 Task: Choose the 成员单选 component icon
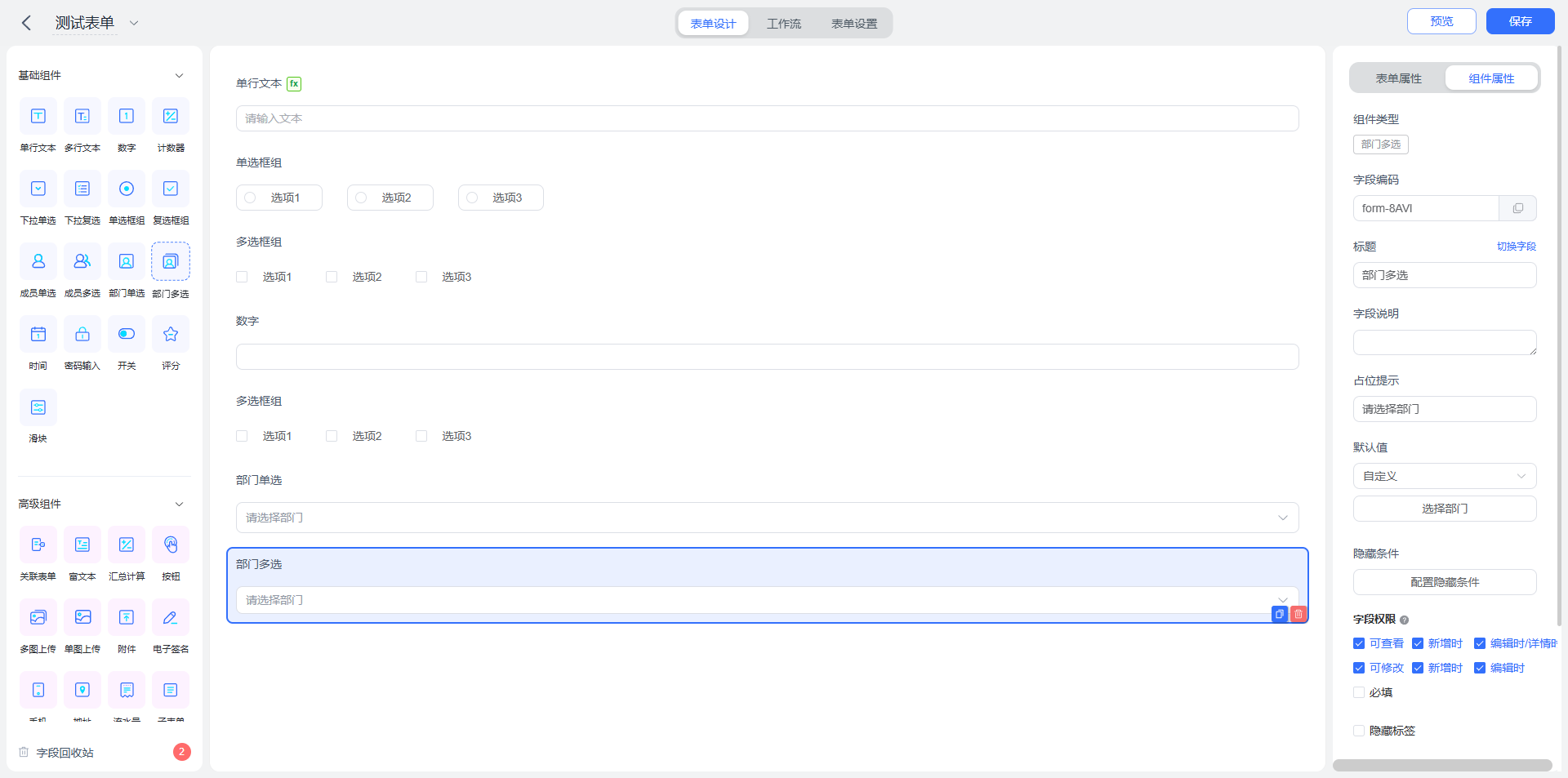38,261
